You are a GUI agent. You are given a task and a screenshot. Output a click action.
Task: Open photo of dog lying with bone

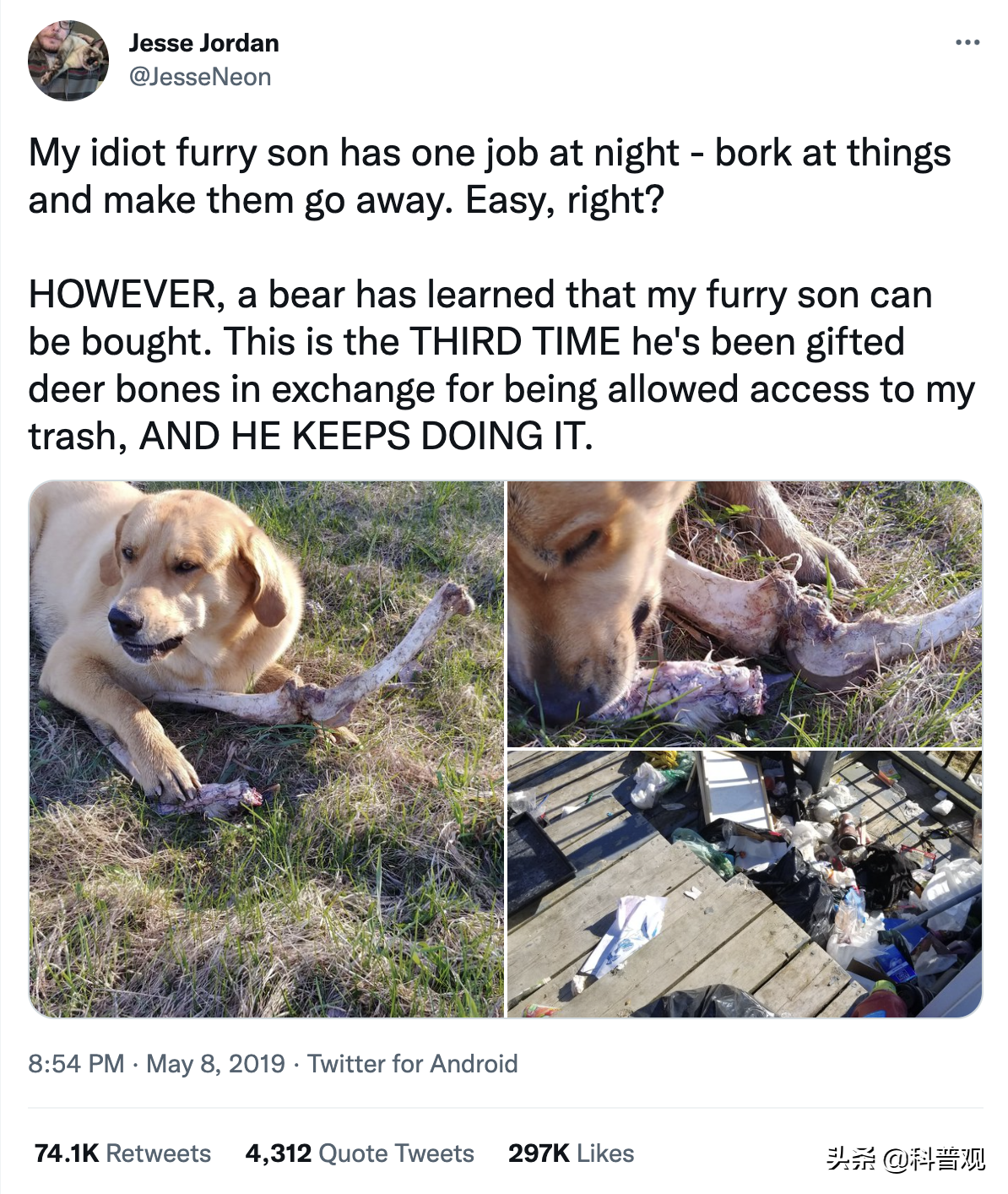267,749
